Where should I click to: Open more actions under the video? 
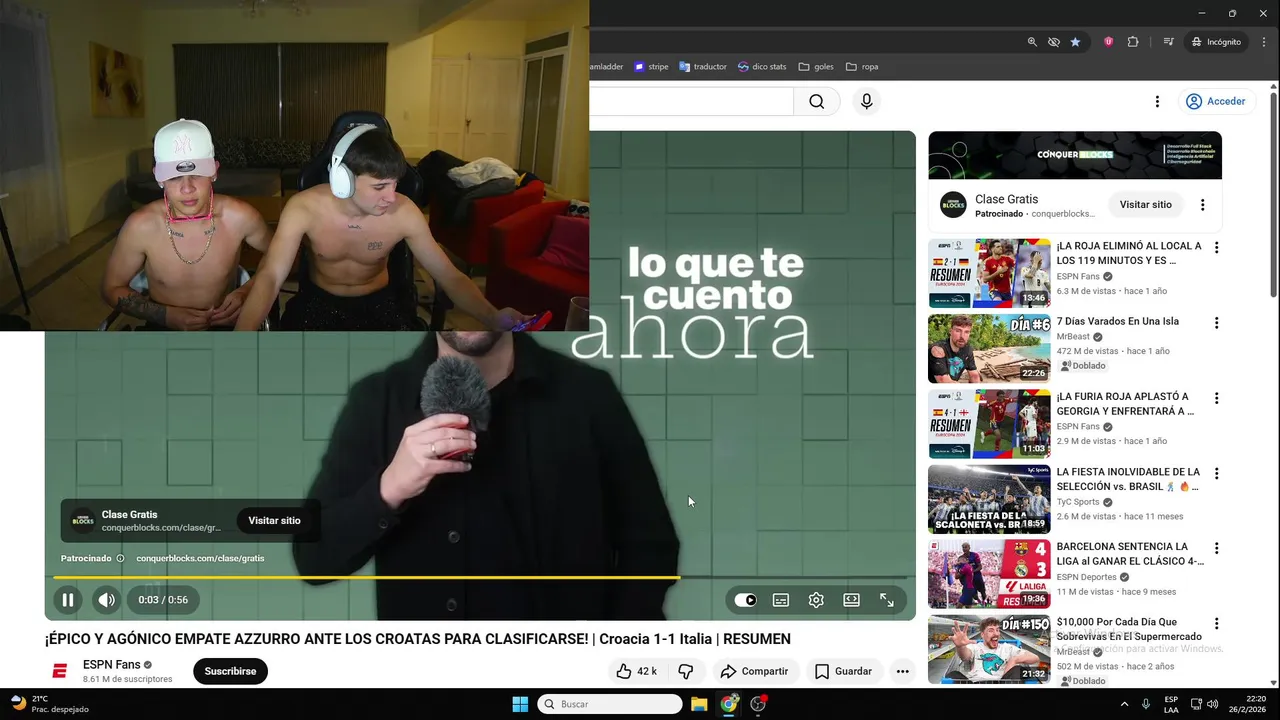click(902, 671)
